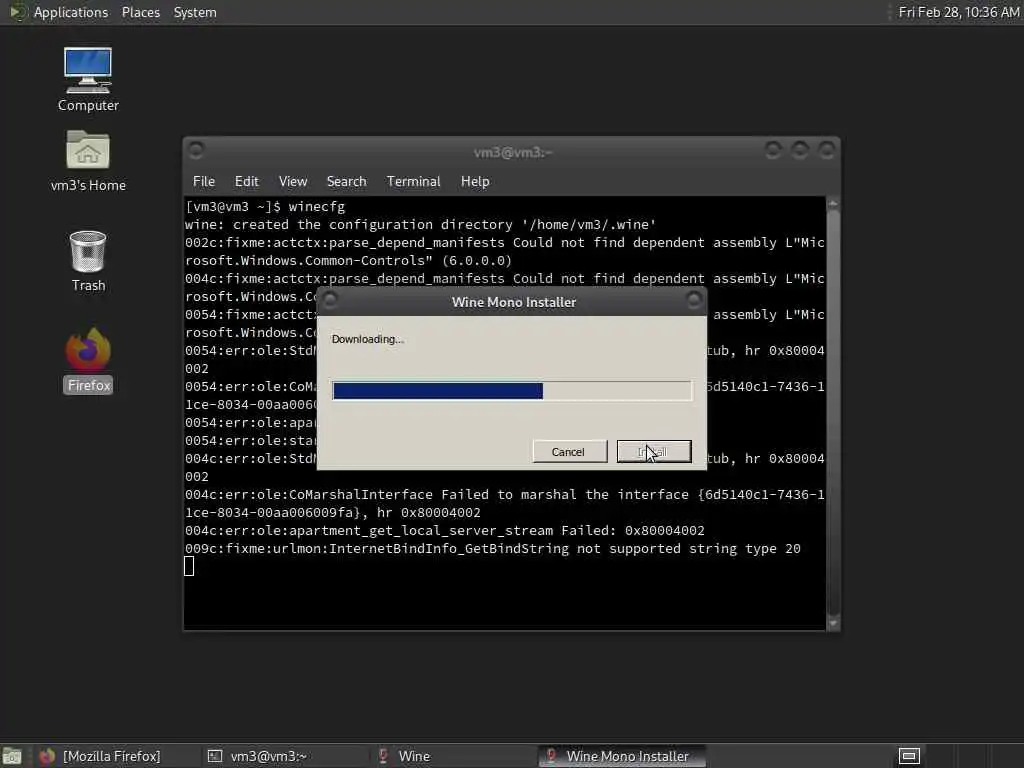Close the terminal window

click(826, 150)
